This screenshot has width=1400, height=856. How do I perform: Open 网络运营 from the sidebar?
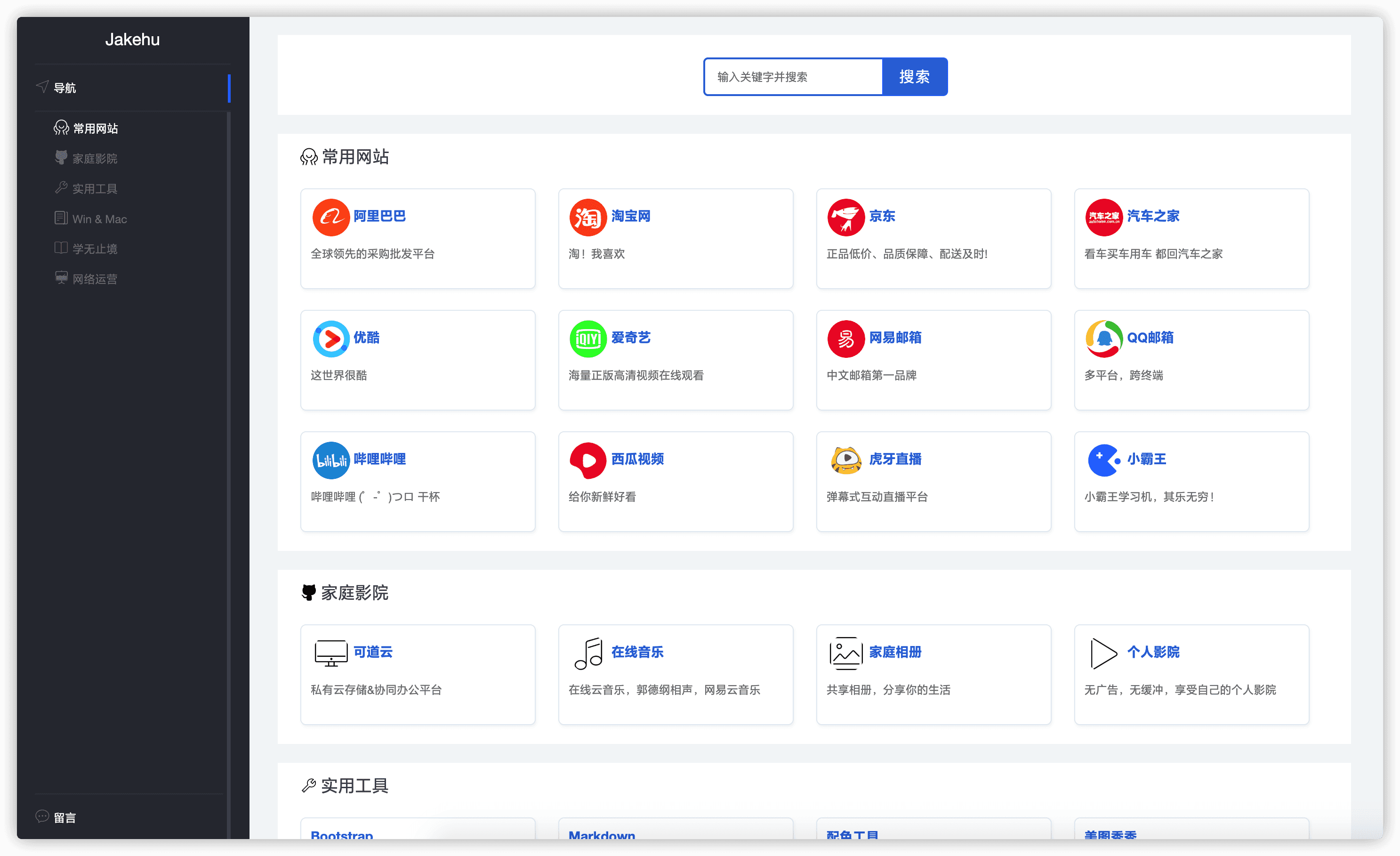(94, 279)
